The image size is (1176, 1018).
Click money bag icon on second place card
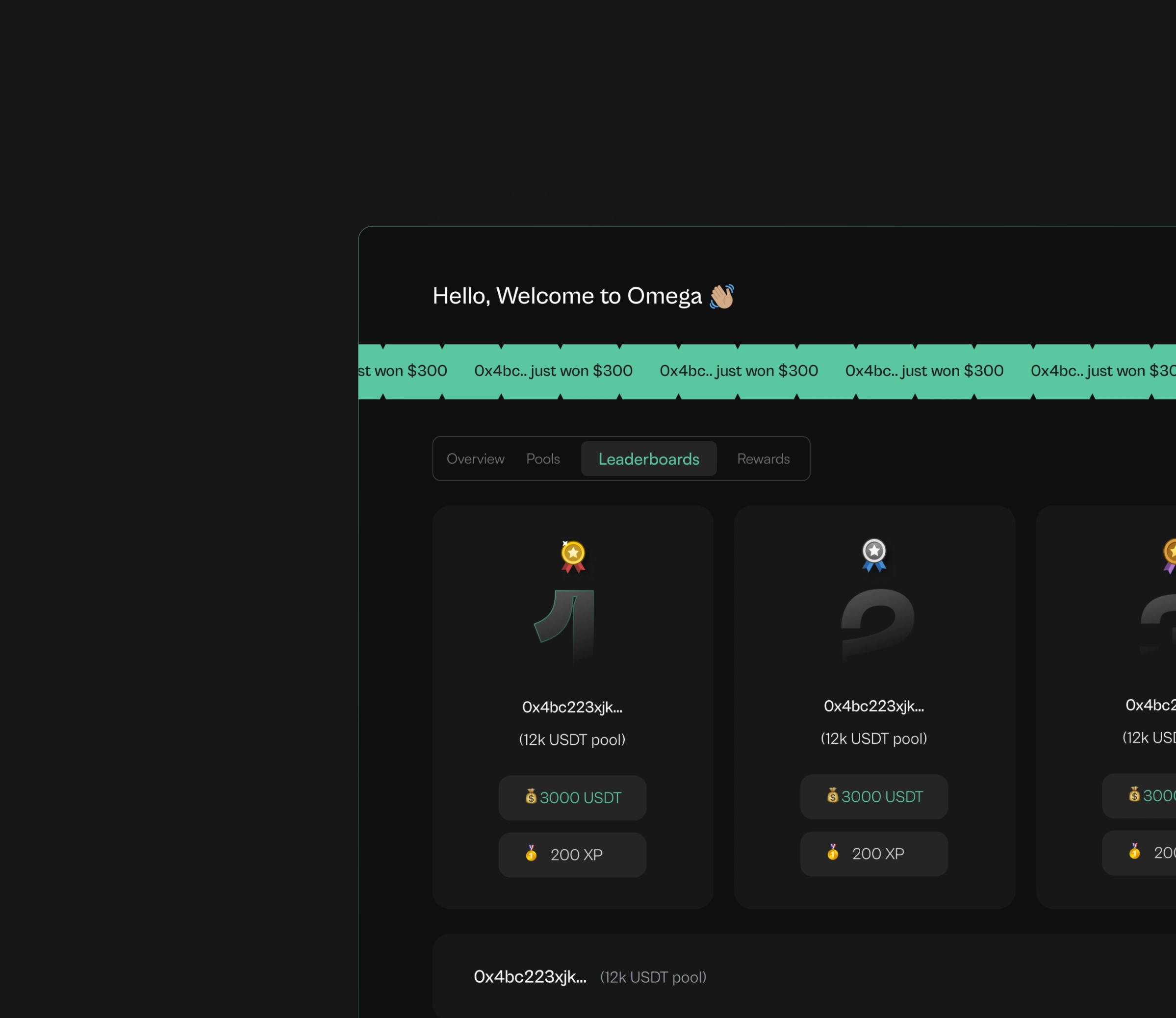pos(832,795)
